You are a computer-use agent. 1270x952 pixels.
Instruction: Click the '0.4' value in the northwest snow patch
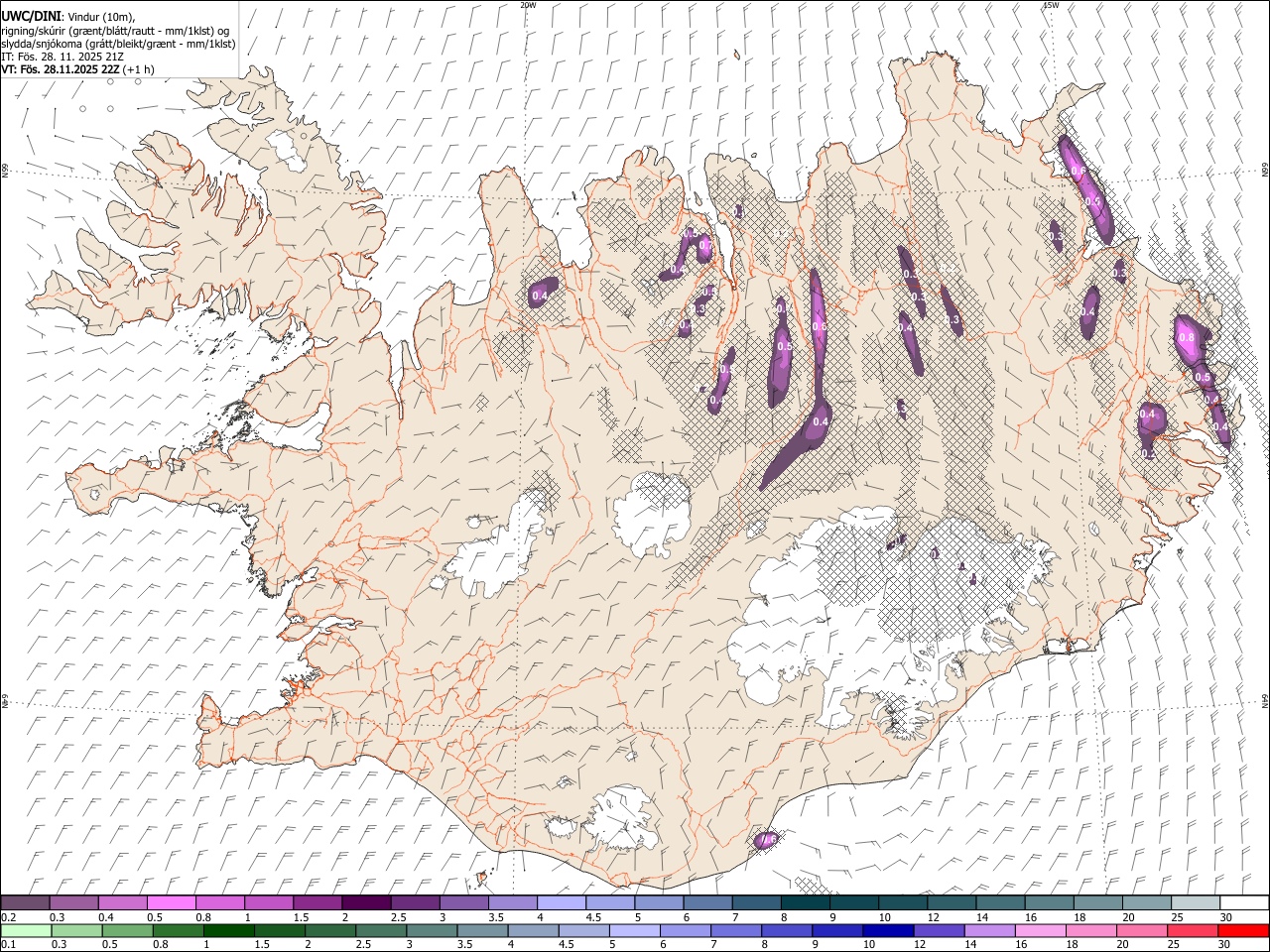pyautogui.click(x=540, y=296)
